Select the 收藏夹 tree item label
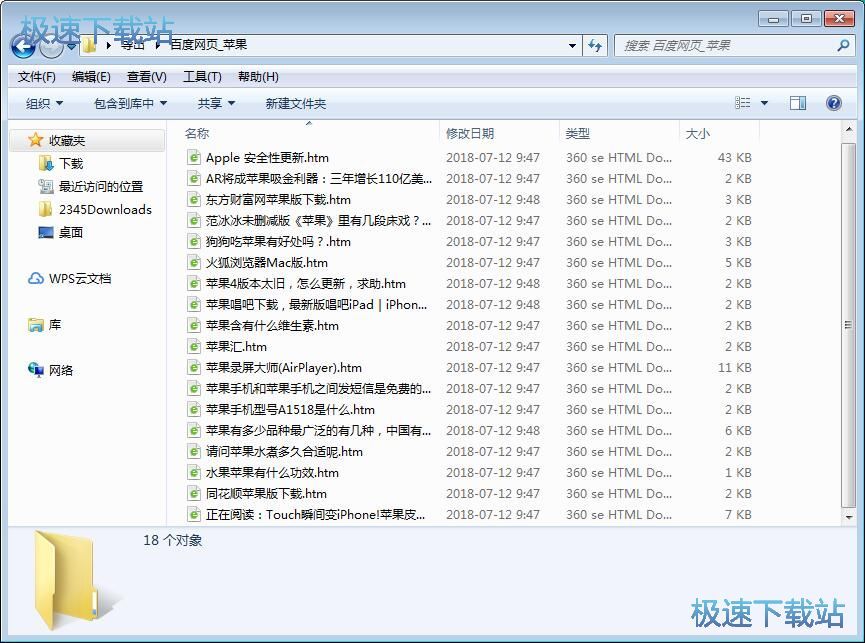 pyautogui.click(x=67, y=141)
